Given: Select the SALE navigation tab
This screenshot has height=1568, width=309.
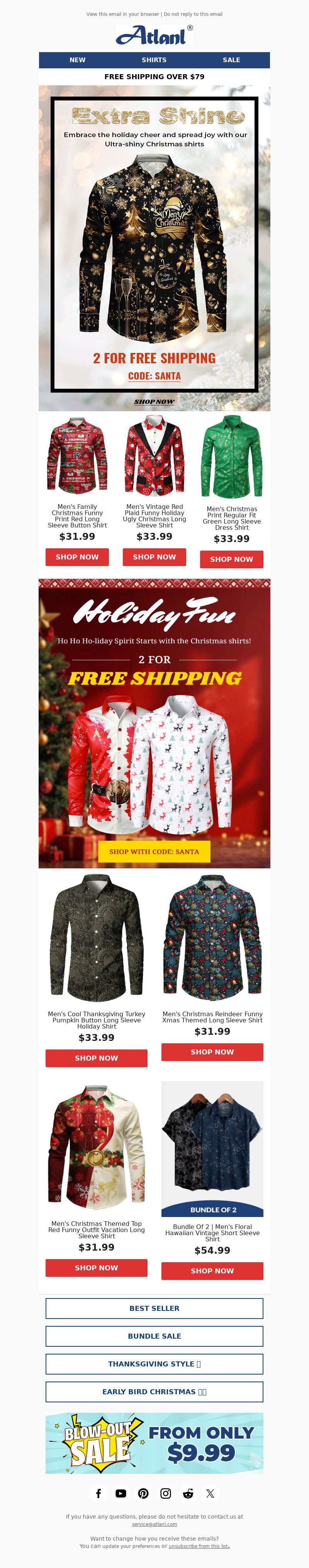Looking at the screenshot, I should (232, 59).
